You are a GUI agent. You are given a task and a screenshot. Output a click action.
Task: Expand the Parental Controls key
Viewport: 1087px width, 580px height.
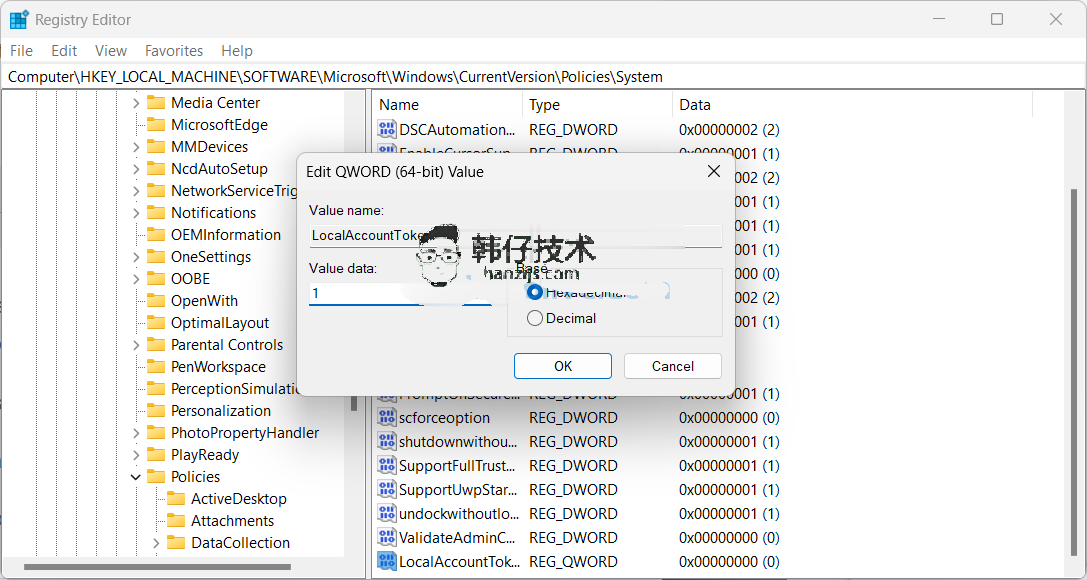[x=136, y=345]
